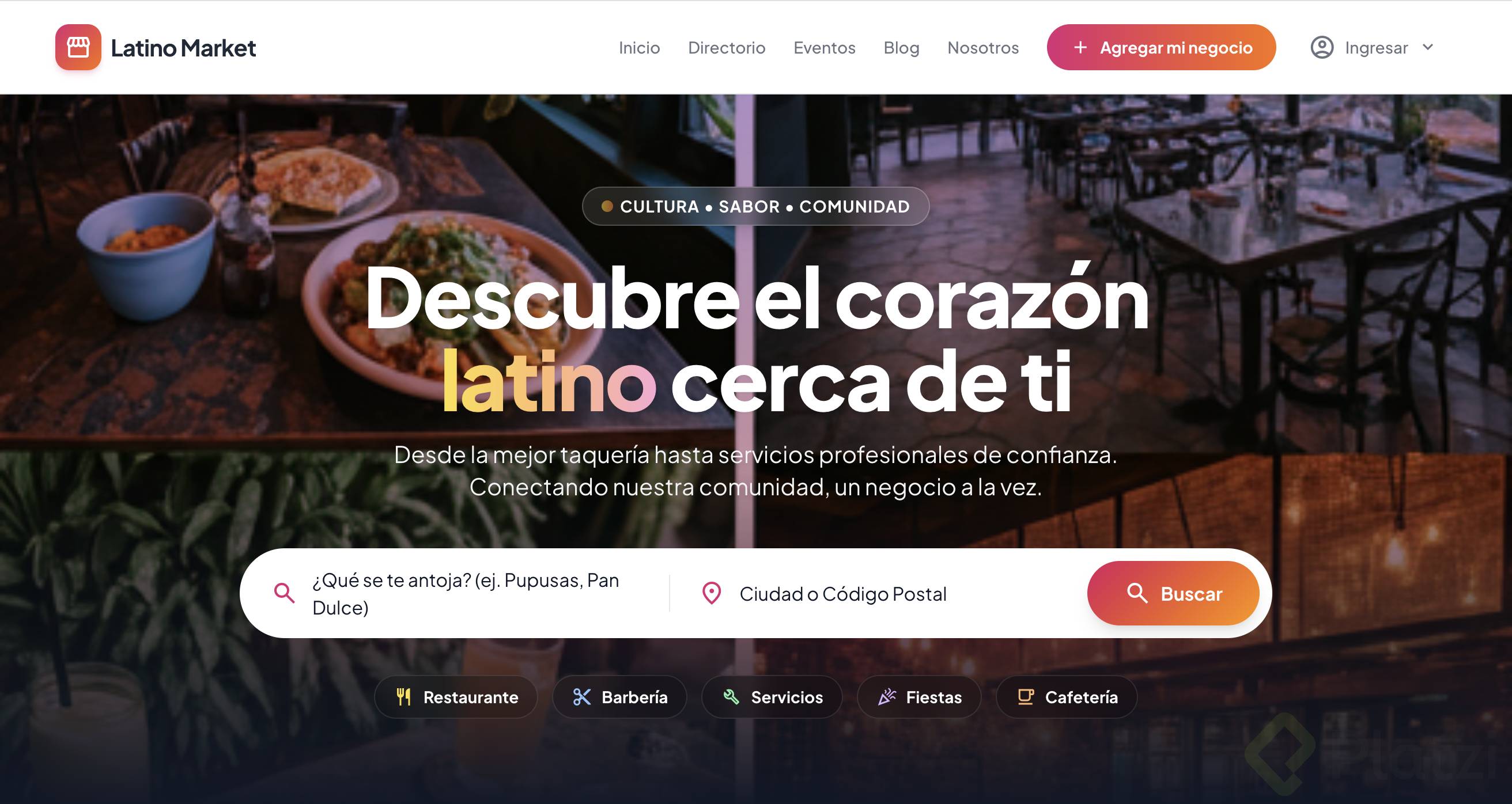
Task: Open the Nosotros page
Action: (983, 48)
